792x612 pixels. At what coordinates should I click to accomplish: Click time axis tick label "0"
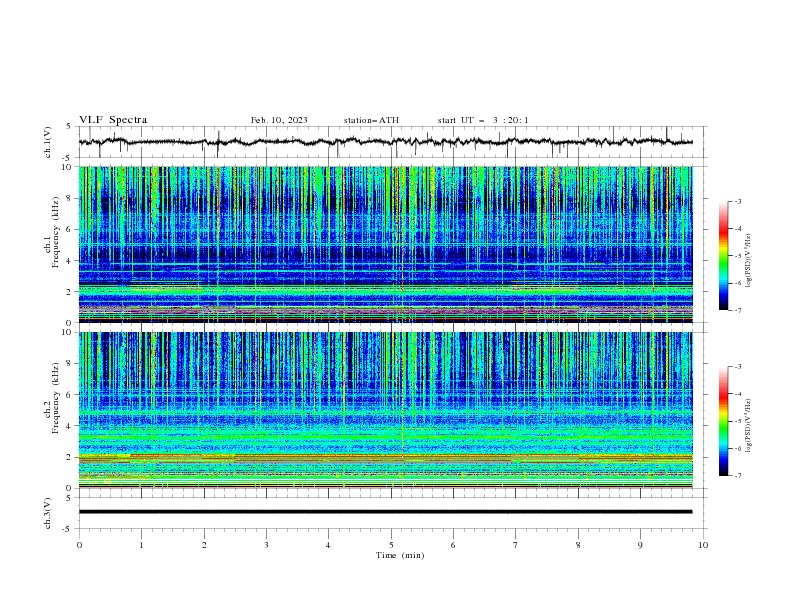pos(79,545)
